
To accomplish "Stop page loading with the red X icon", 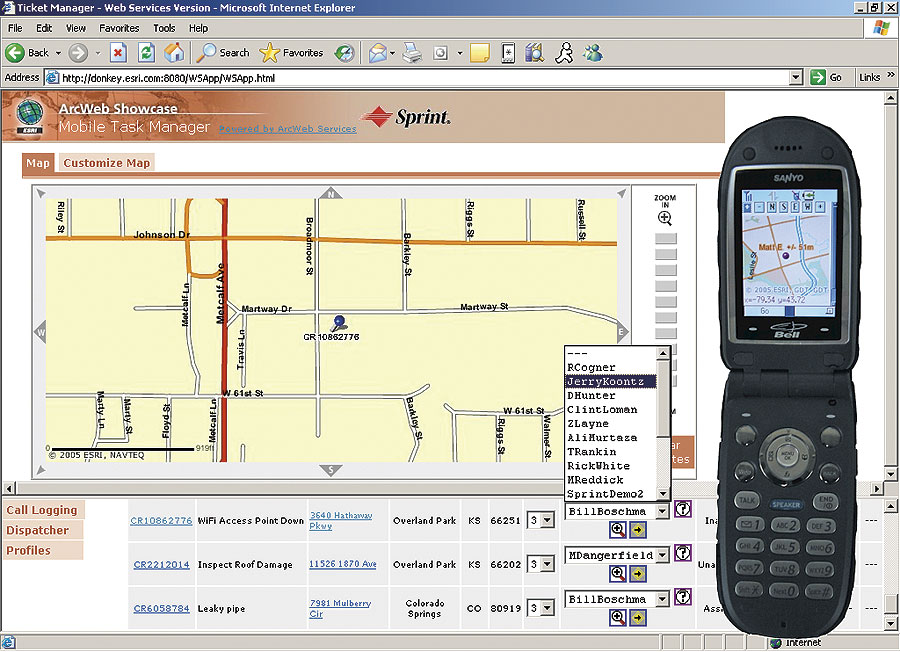I will 118,53.
